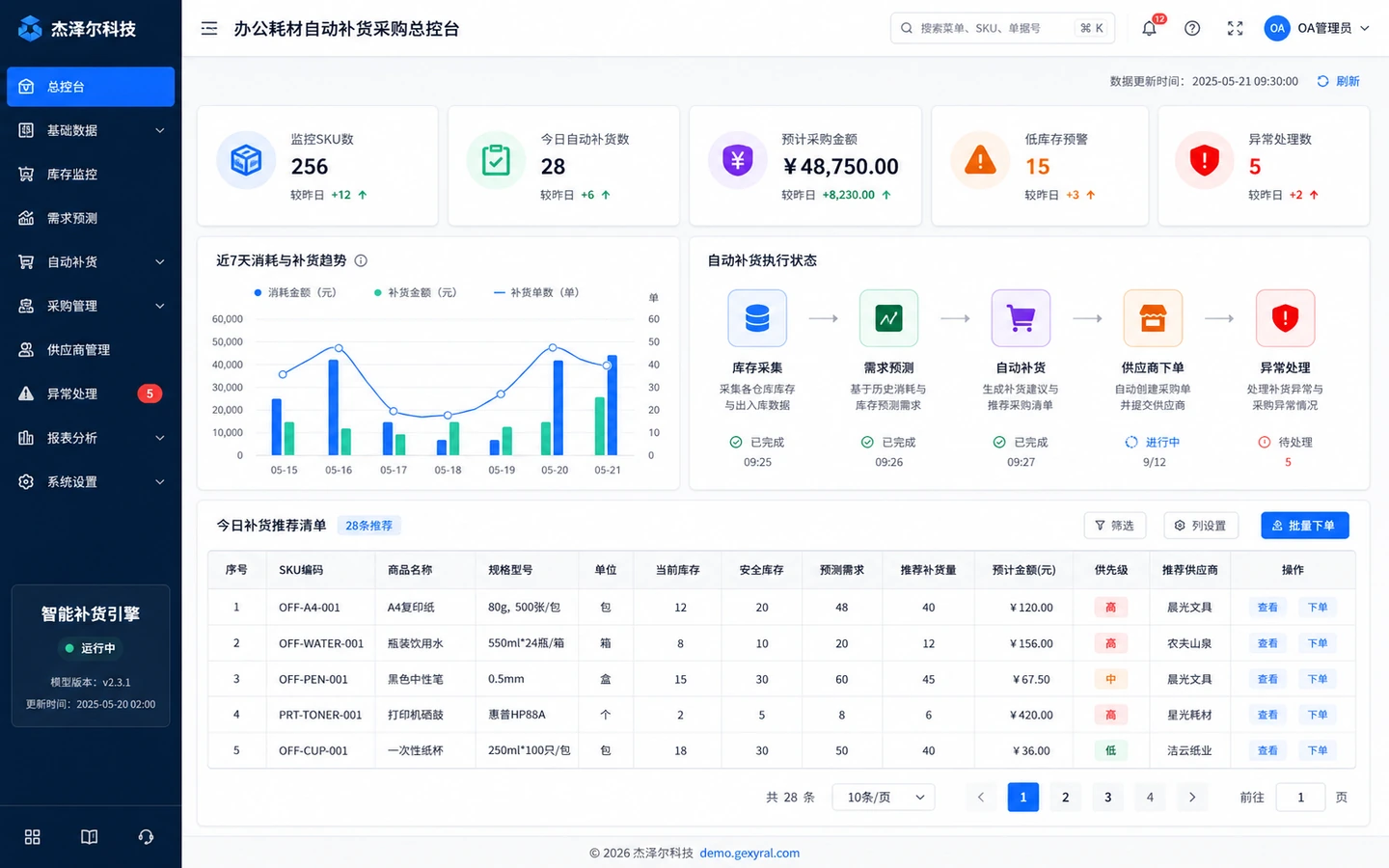Expand the 系统设置 sidebar menu
This screenshot has height=868, width=1389.
pos(91,481)
